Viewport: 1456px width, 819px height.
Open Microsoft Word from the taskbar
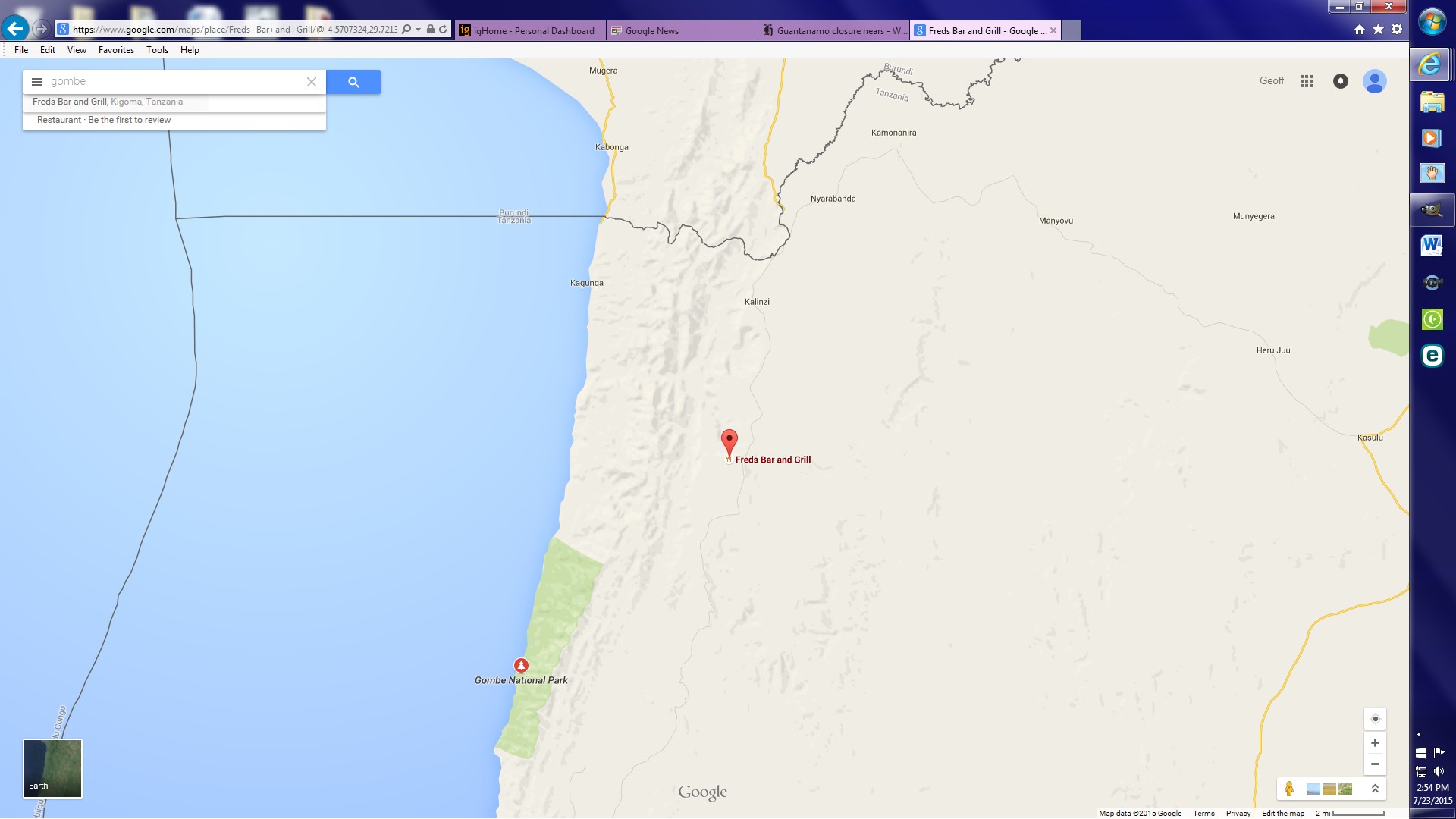[1432, 246]
